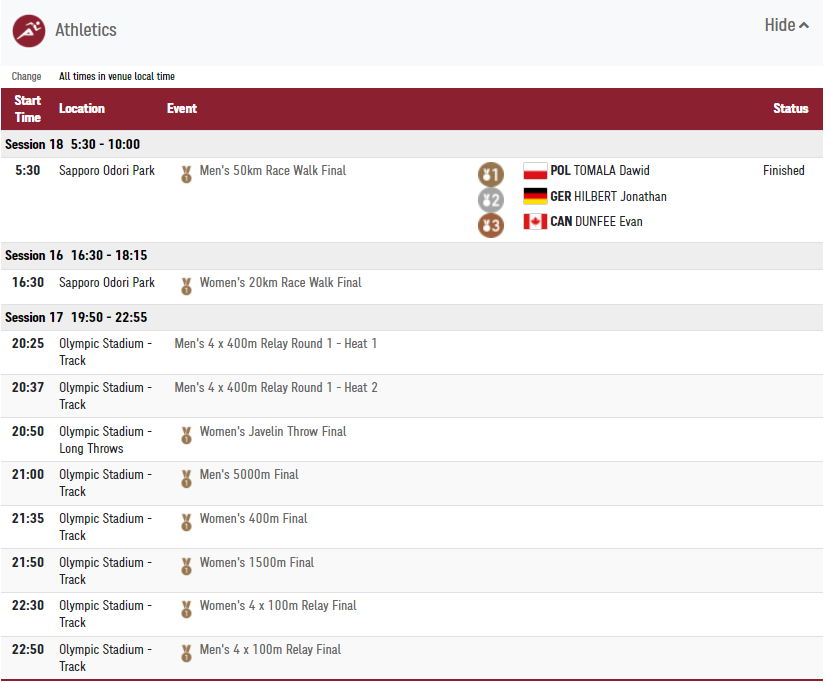The height and width of the screenshot is (683, 830).
Task: Click the gold medal icon beside TOMALA Dawid
Action: point(491,174)
